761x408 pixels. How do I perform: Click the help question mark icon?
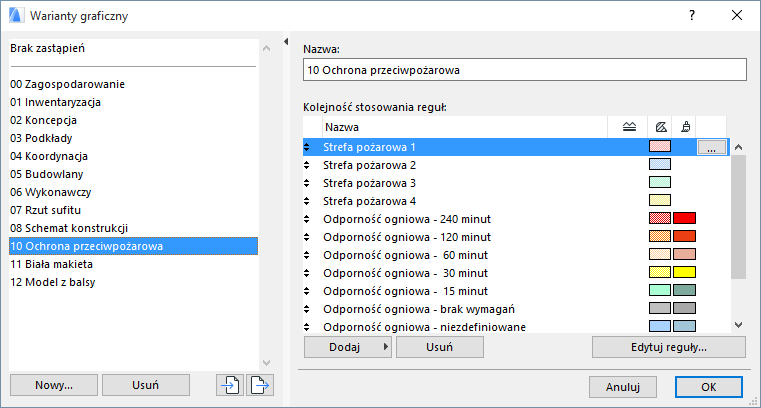pos(692,16)
